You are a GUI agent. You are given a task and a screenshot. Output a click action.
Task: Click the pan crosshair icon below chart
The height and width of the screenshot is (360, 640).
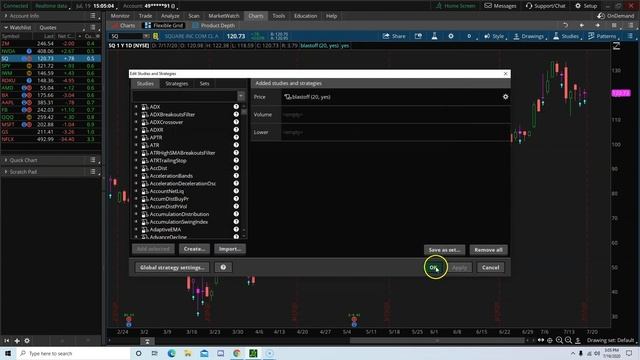coord(550,340)
